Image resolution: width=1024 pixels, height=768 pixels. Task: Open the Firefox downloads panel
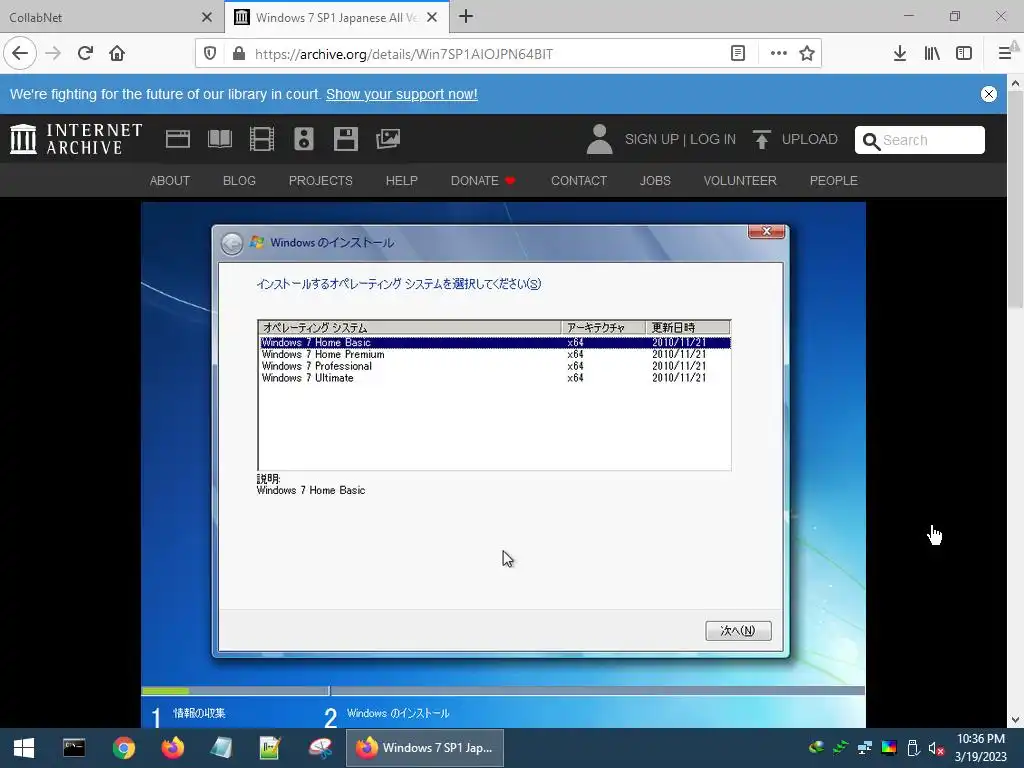pyautogui.click(x=900, y=54)
